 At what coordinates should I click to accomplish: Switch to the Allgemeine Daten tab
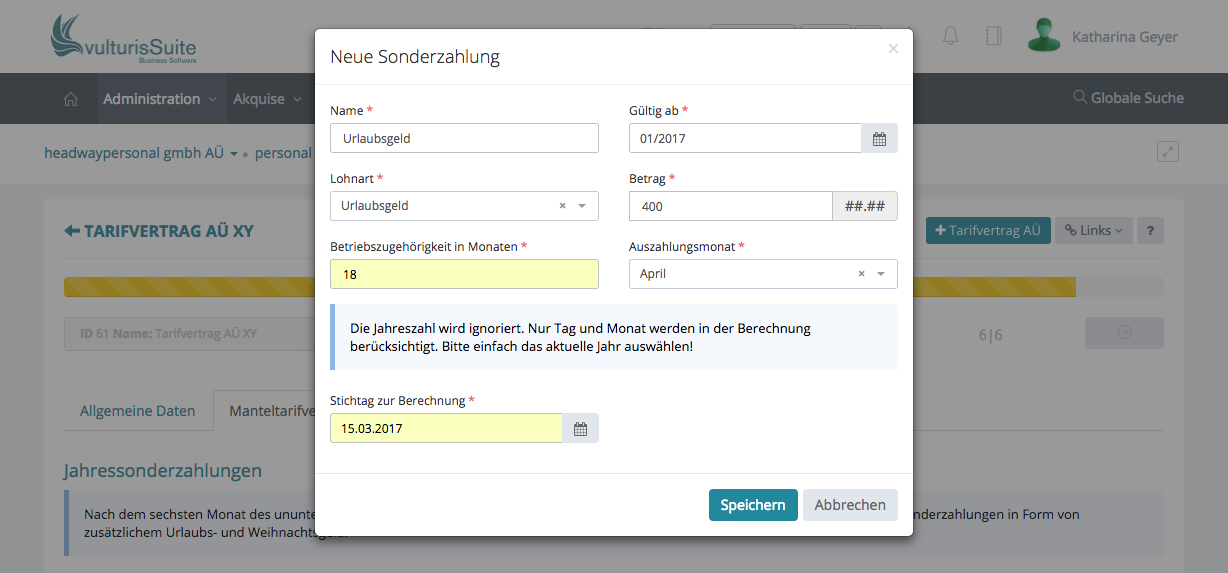pos(137,411)
